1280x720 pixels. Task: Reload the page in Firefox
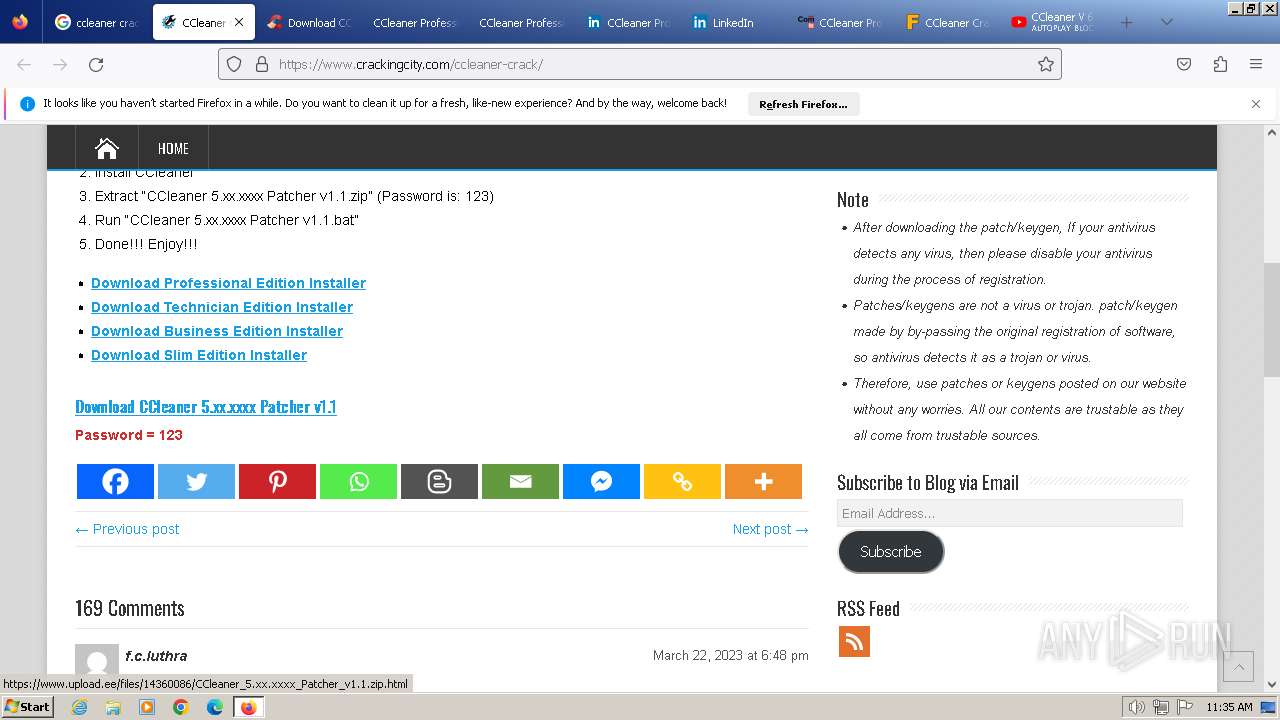coord(96,64)
